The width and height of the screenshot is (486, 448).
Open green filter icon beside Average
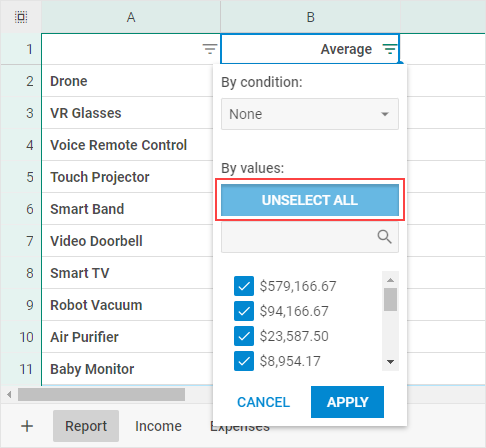coord(390,49)
